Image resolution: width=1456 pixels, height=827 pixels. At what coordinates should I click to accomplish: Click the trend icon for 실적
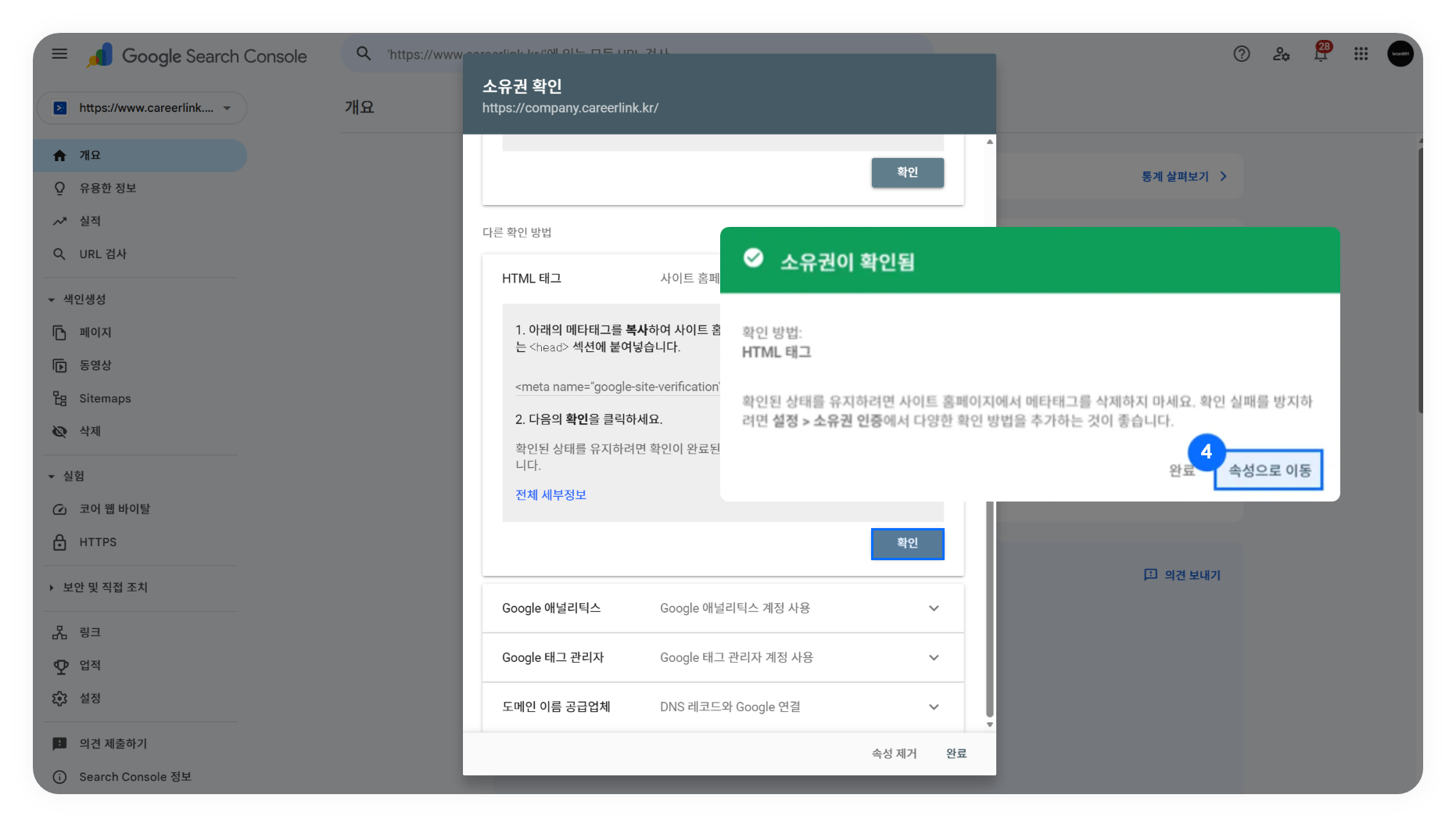pyautogui.click(x=59, y=221)
